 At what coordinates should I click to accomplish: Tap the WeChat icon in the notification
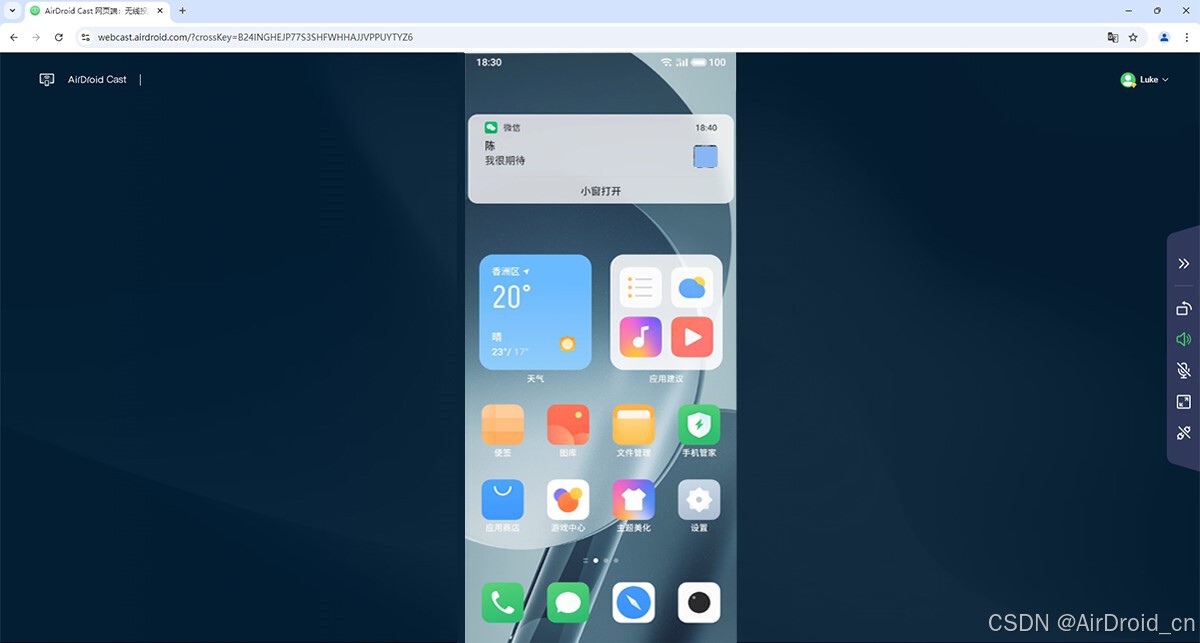(491, 128)
